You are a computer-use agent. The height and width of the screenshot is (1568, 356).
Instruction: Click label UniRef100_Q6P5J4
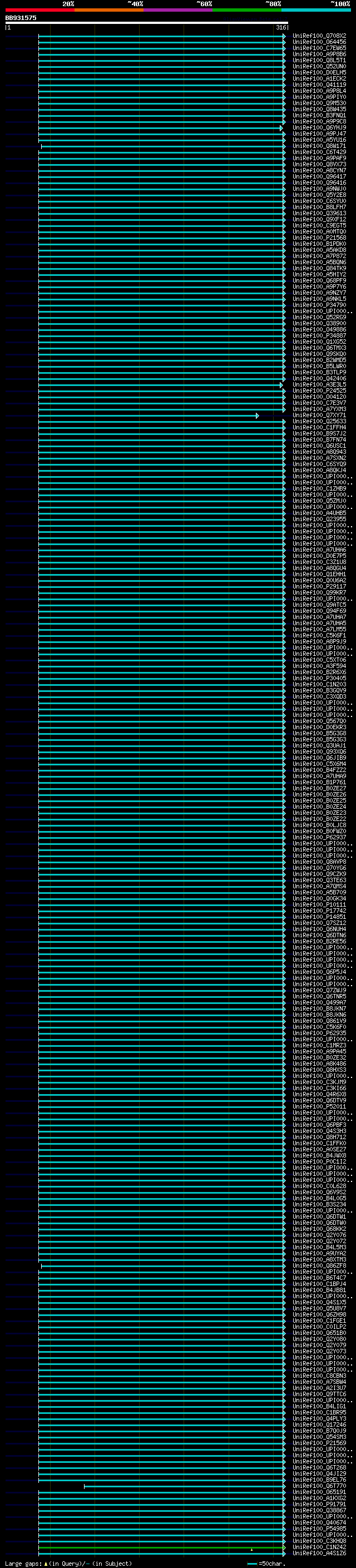319,972
